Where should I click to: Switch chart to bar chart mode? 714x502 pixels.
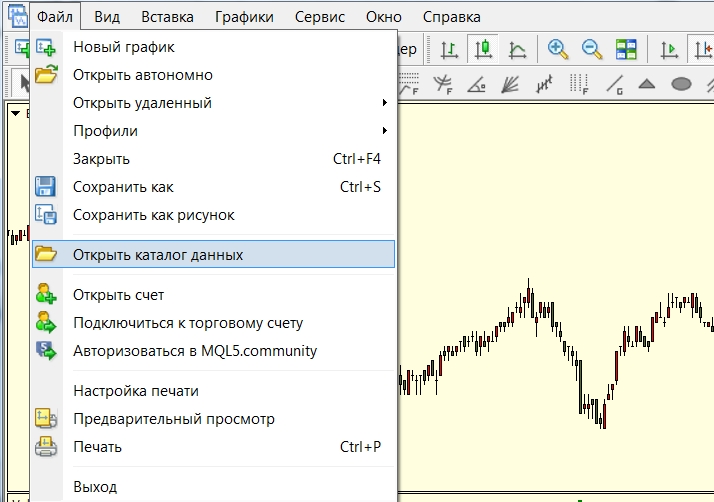449,49
